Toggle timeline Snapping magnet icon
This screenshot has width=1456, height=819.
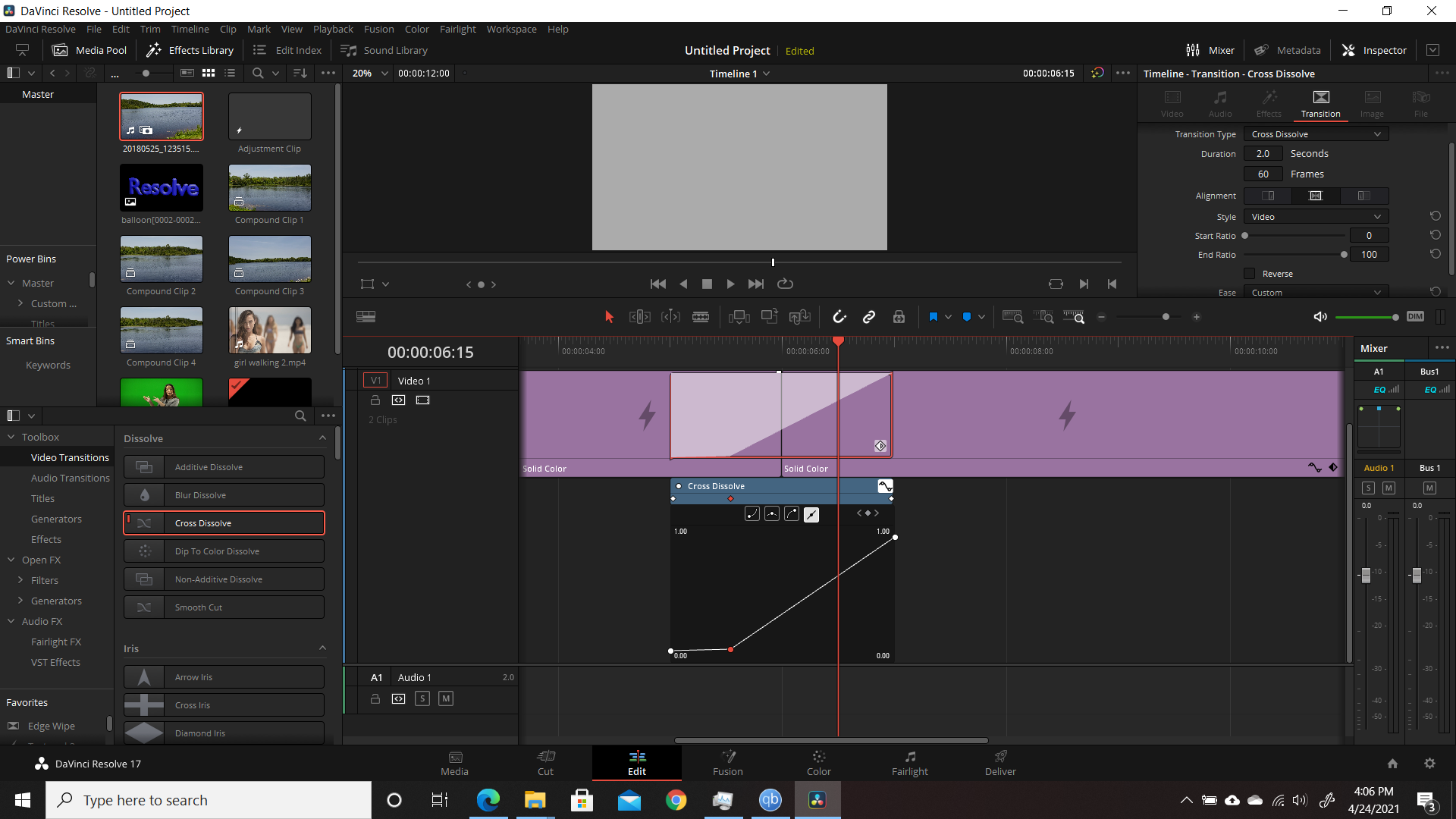click(839, 317)
